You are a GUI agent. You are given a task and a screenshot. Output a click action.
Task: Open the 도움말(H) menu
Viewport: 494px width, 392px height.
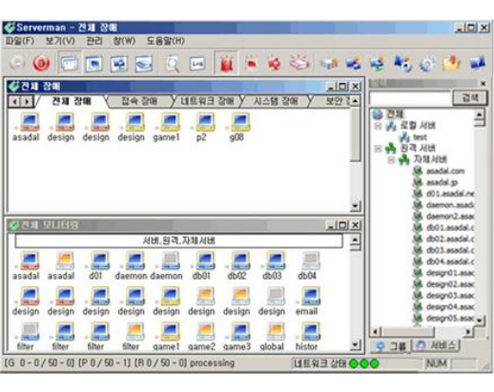[x=165, y=41]
